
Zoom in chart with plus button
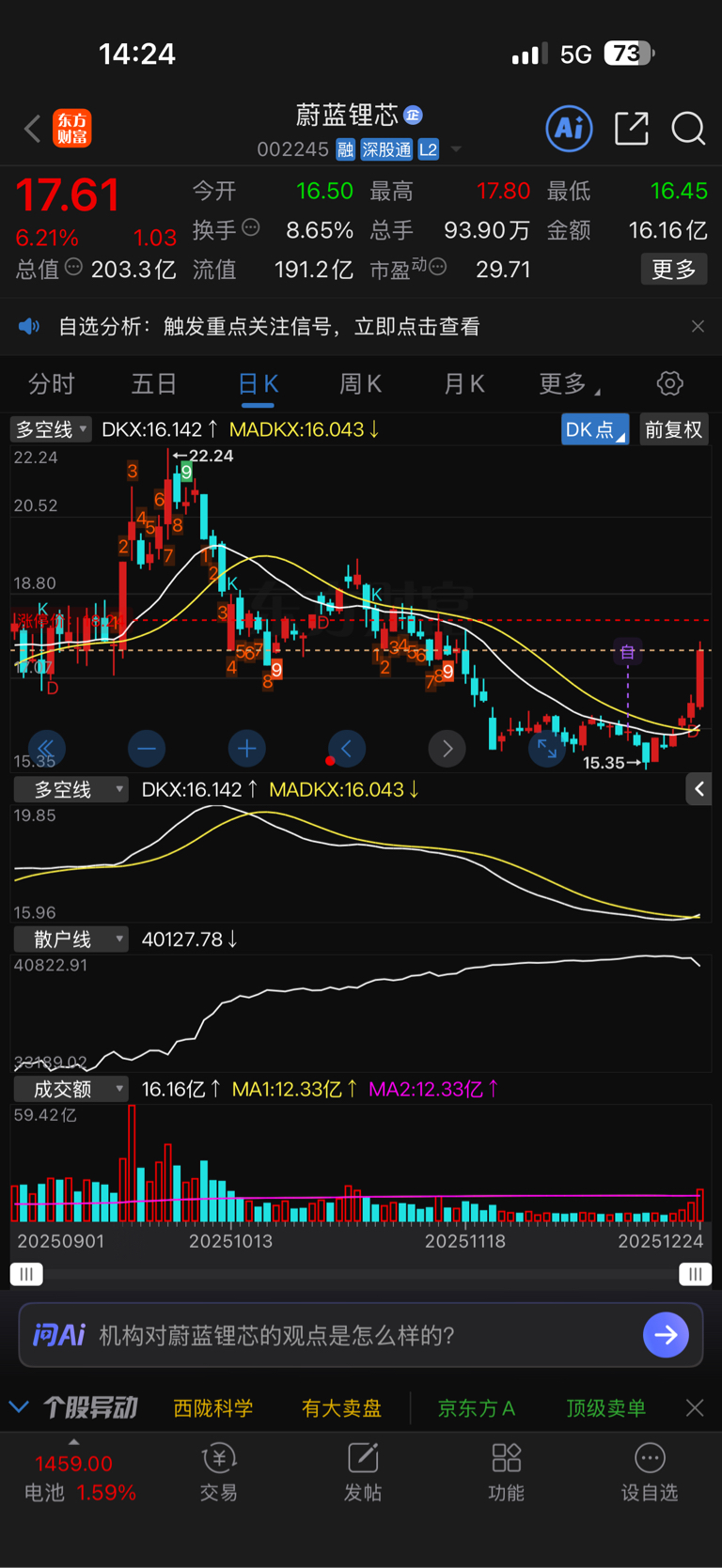pyautogui.click(x=247, y=749)
